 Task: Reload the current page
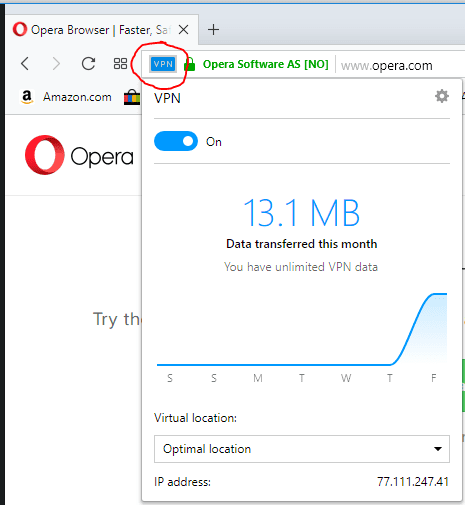pyautogui.click(x=88, y=63)
